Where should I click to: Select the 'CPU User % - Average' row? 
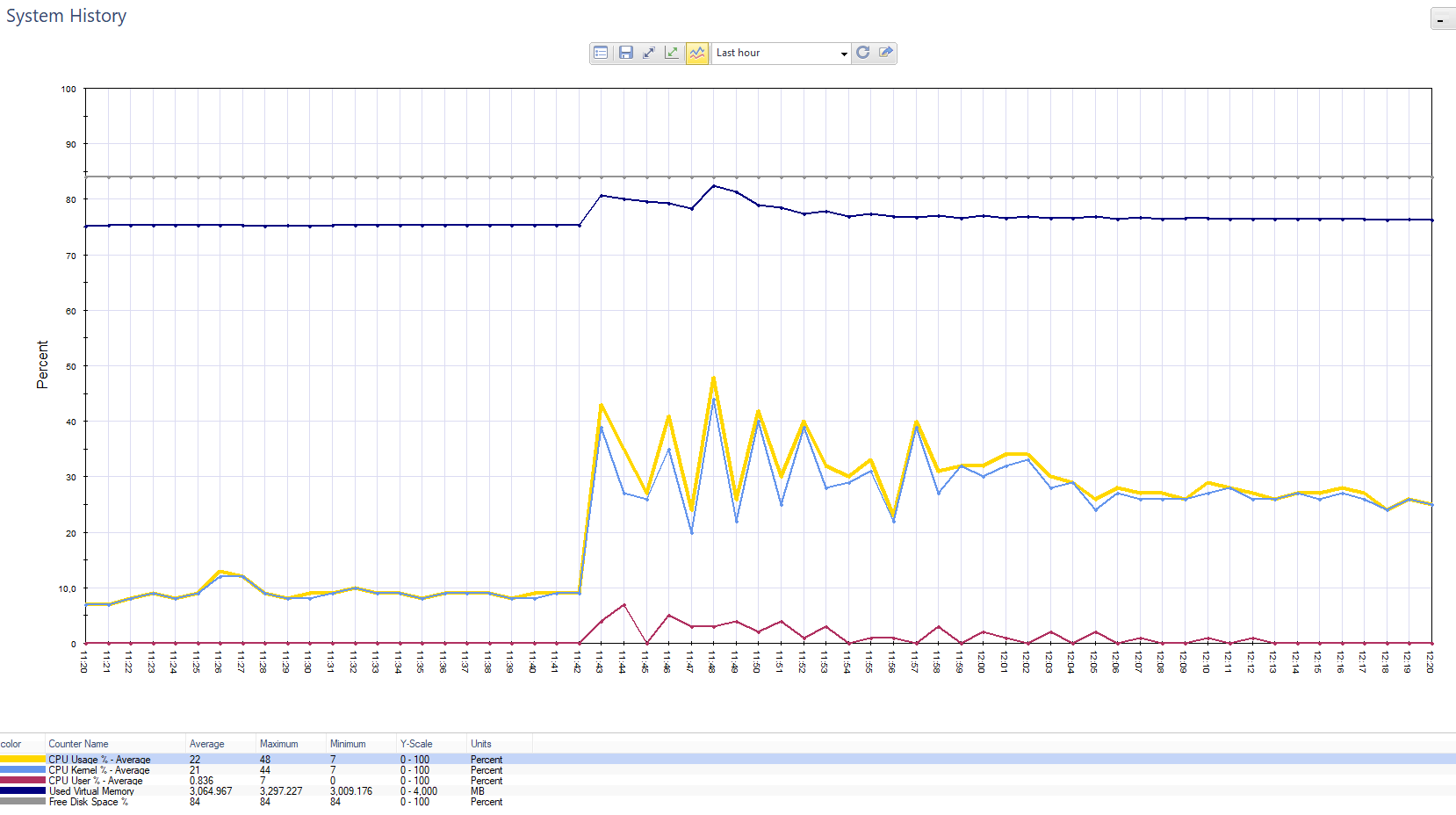click(x=728, y=780)
